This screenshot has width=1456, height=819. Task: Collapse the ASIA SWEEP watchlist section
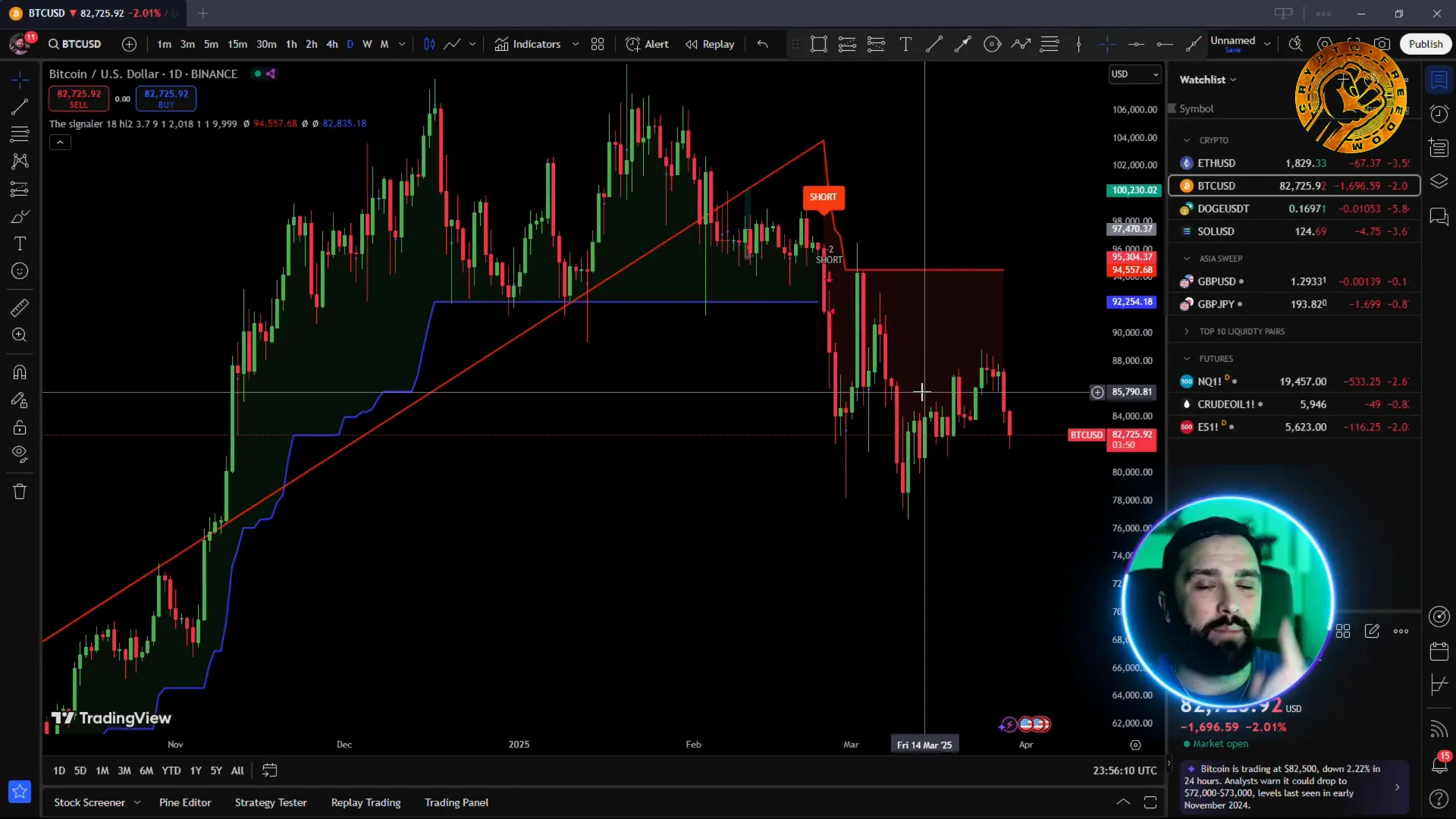(x=1187, y=259)
